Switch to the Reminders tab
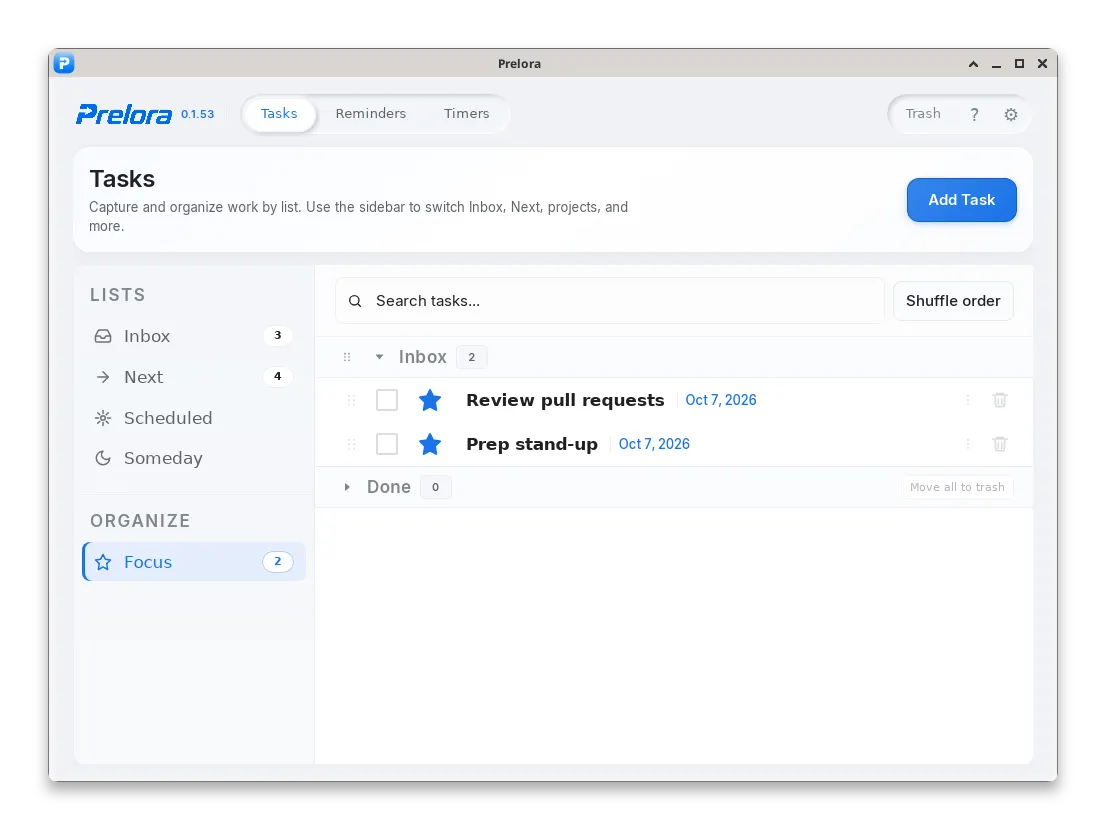Viewport: 1106px width, 830px height. click(370, 114)
